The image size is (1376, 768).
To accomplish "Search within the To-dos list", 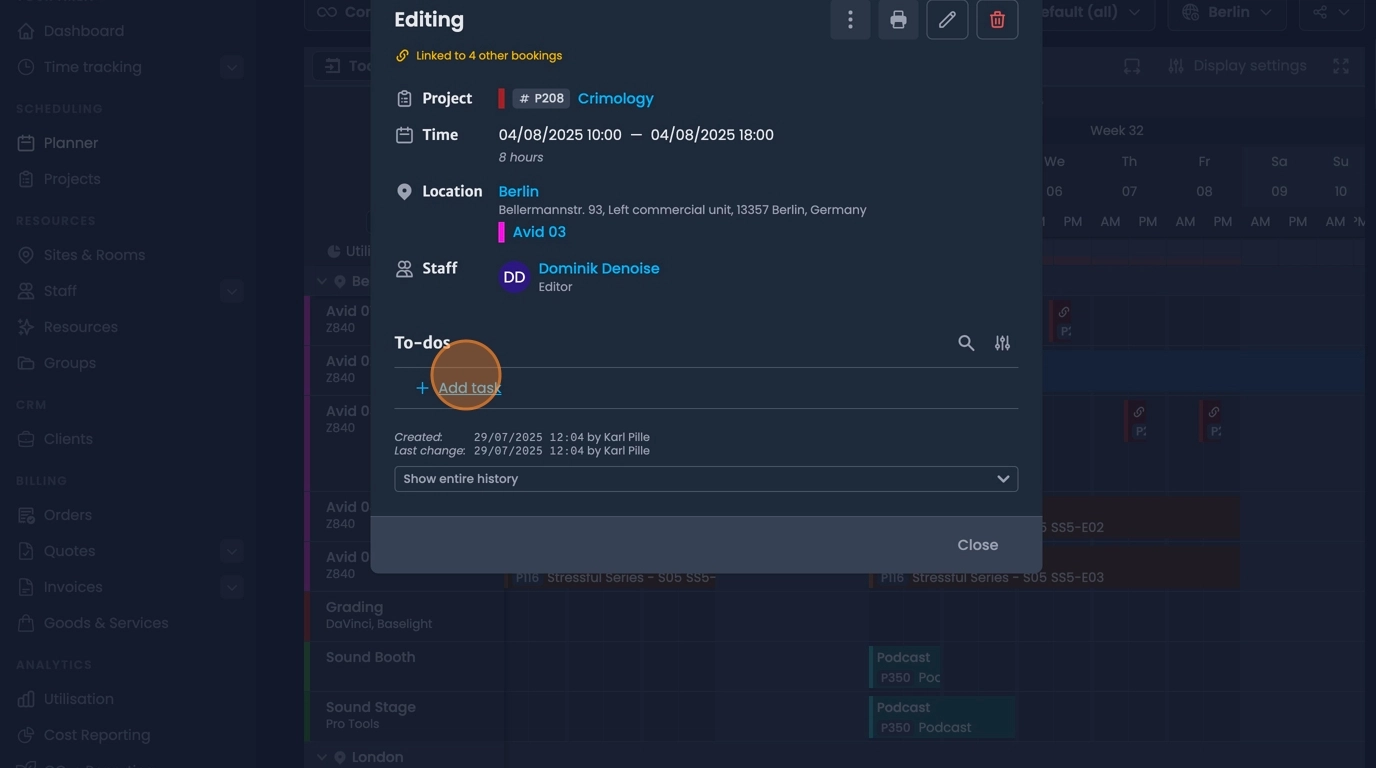I will coord(965,342).
